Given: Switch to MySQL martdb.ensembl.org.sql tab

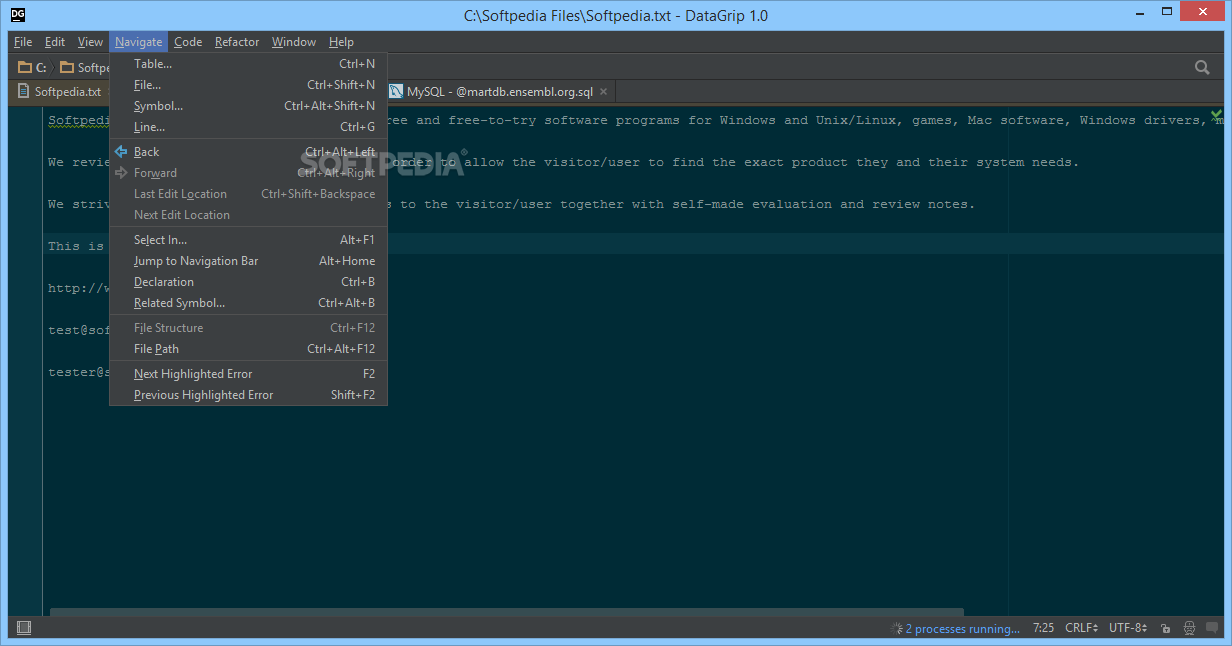Looking at the screenshot, I should click(x=499, y=92).
